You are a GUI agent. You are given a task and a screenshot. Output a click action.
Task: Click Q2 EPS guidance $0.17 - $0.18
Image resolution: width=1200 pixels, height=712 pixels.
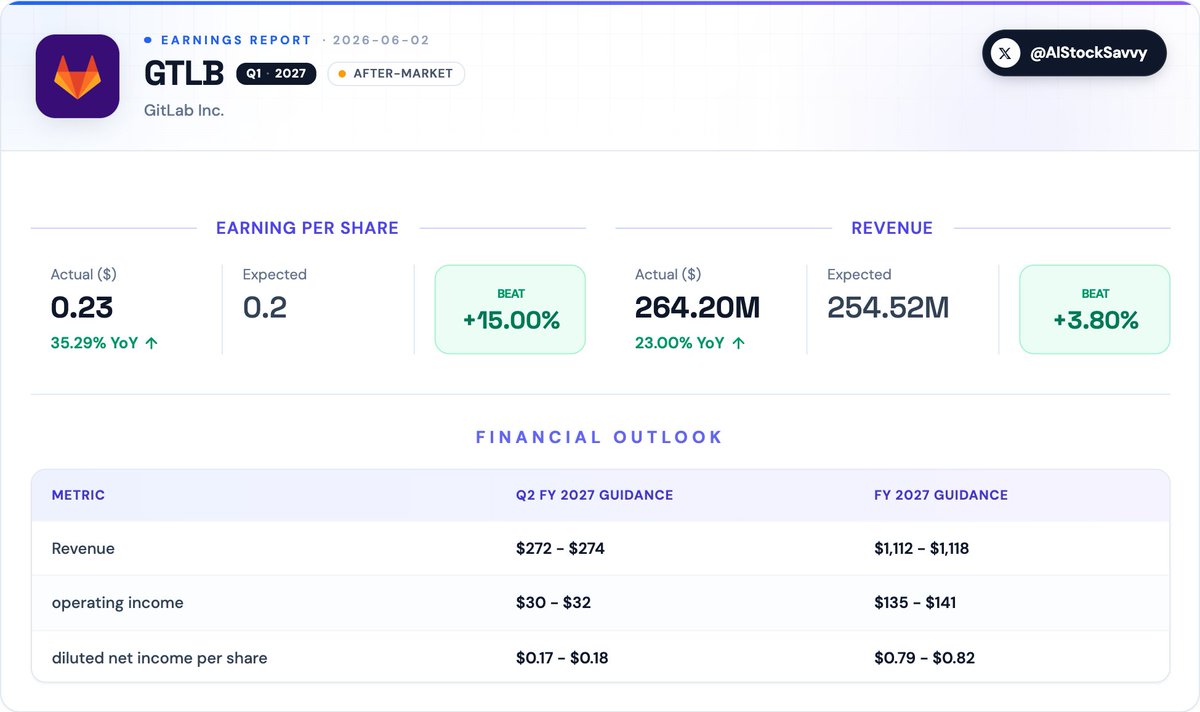562,658
